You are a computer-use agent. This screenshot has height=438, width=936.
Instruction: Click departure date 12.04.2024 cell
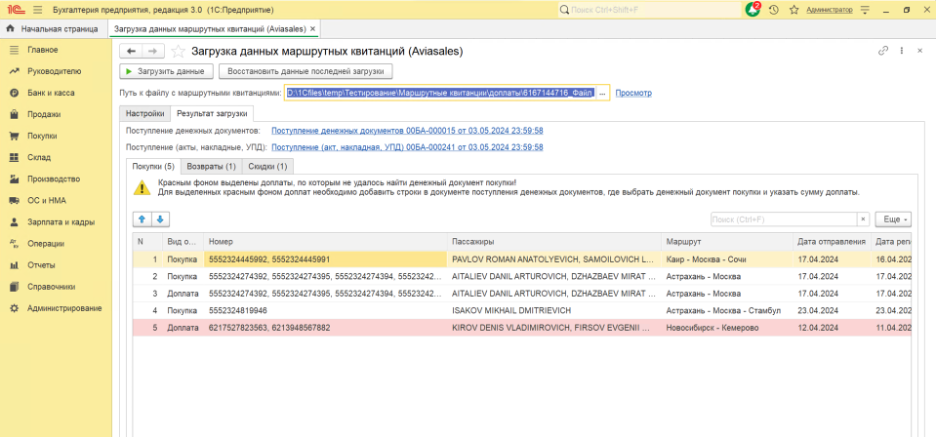pos(832,328)
